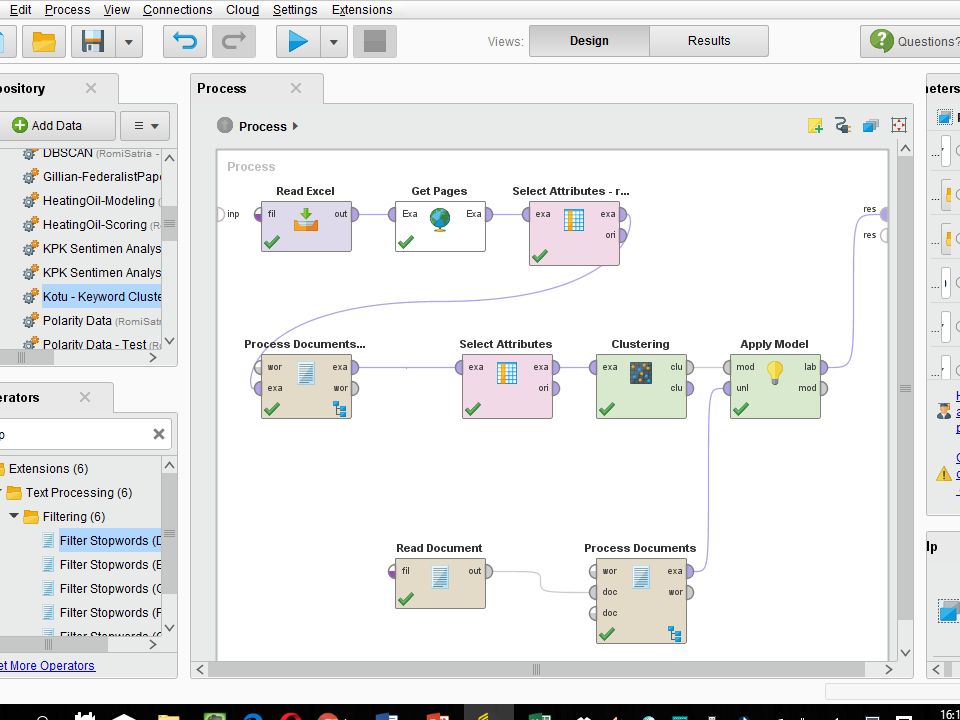Select the bottom Process Documents operator

(641, 601)
